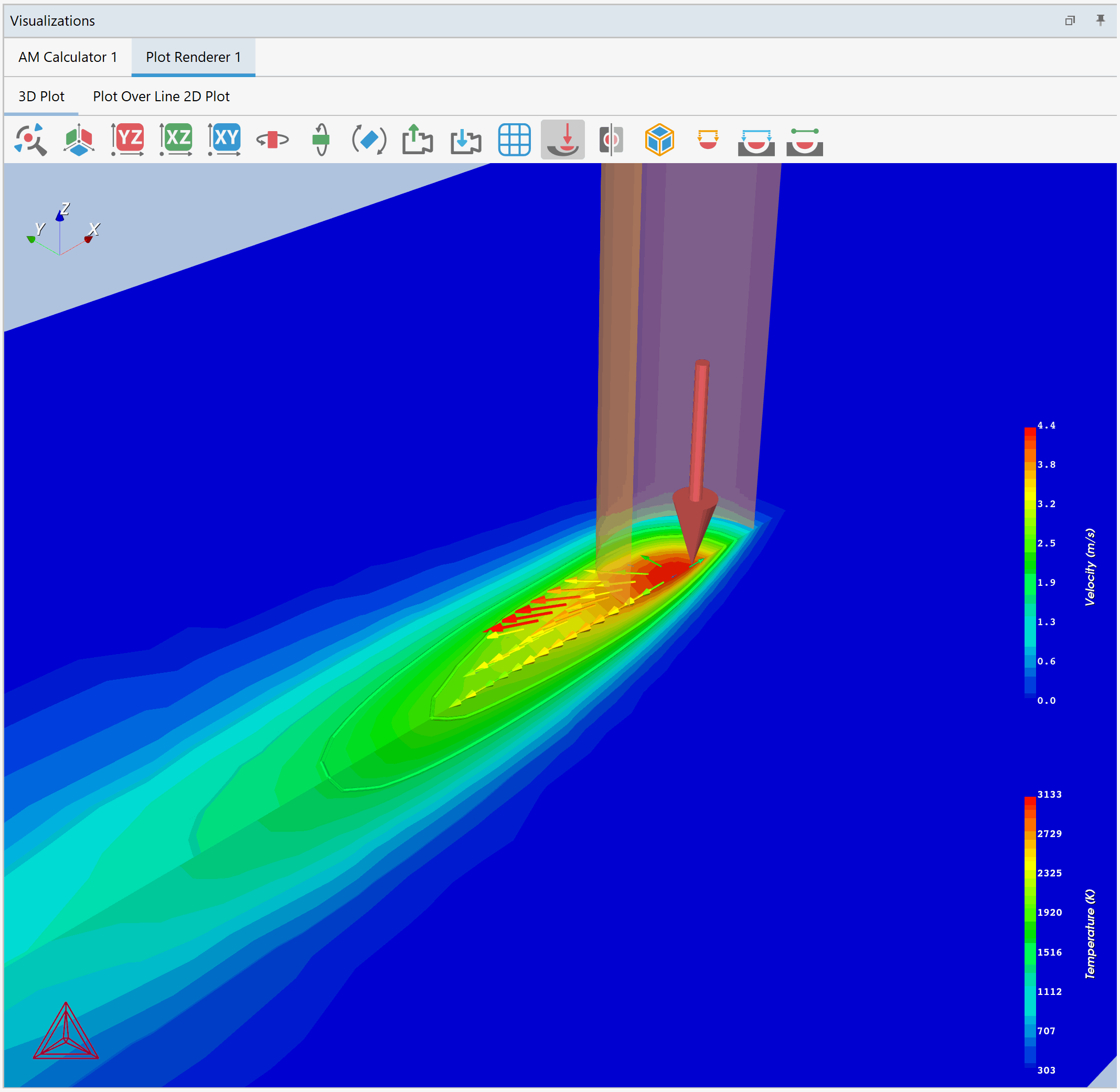Screen dimensions: 1120x1092
Task: Click the reset view zoom icon
Action: 30,140
